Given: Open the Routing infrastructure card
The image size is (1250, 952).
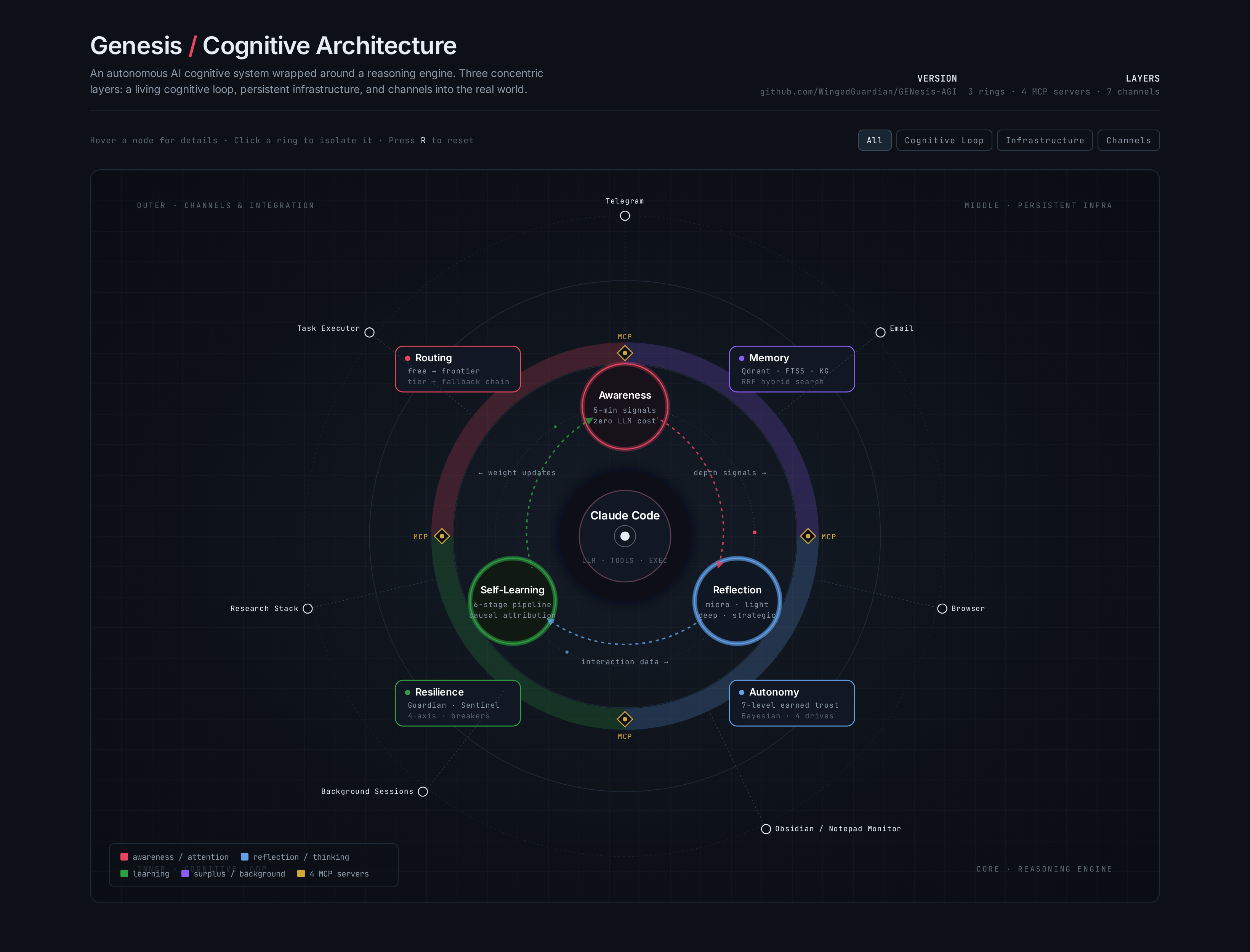Looking at the screenshot, I should click(x=457, y=369).
